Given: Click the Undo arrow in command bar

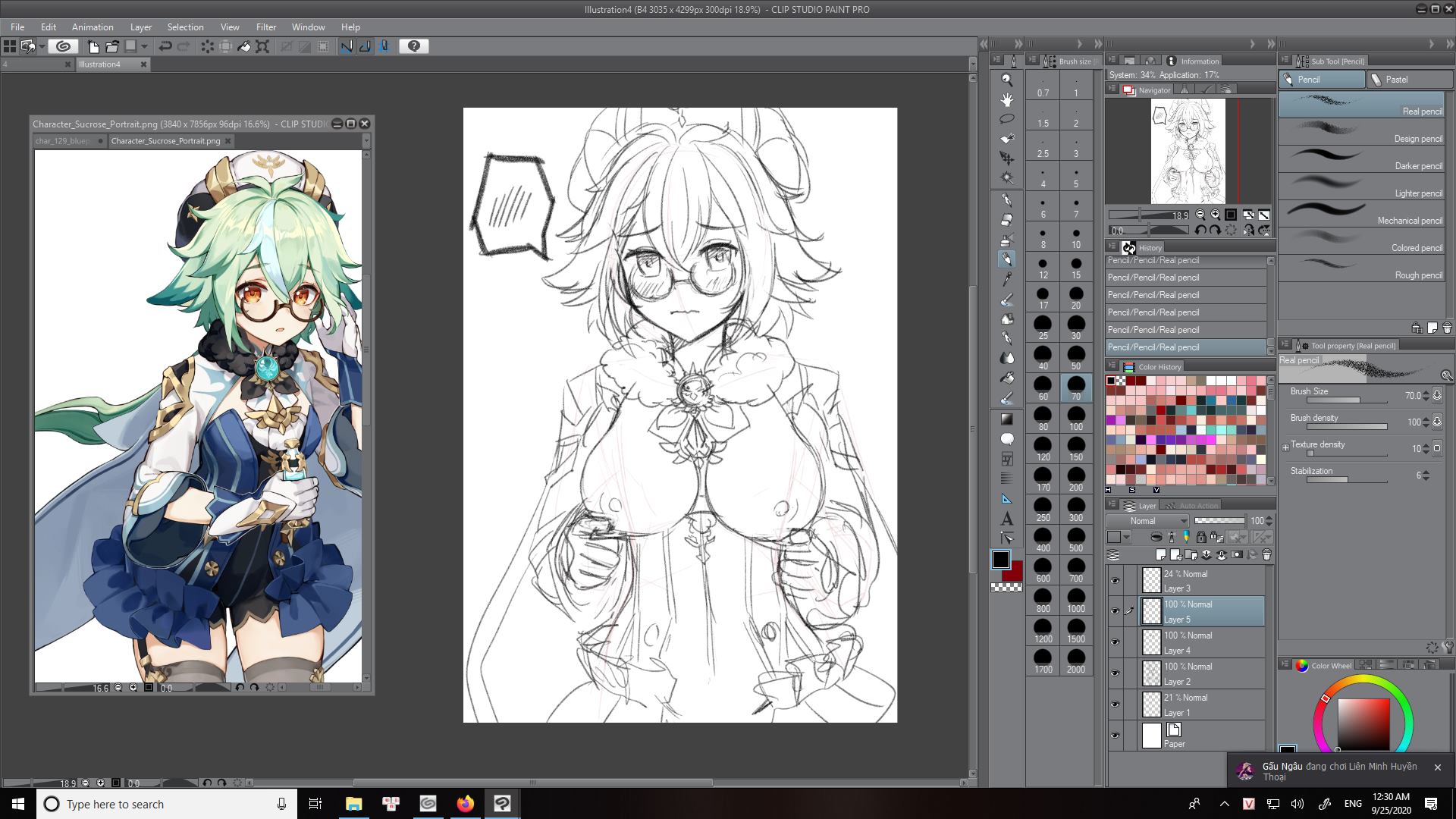Looking at the screenshot, I should [165, 46].
